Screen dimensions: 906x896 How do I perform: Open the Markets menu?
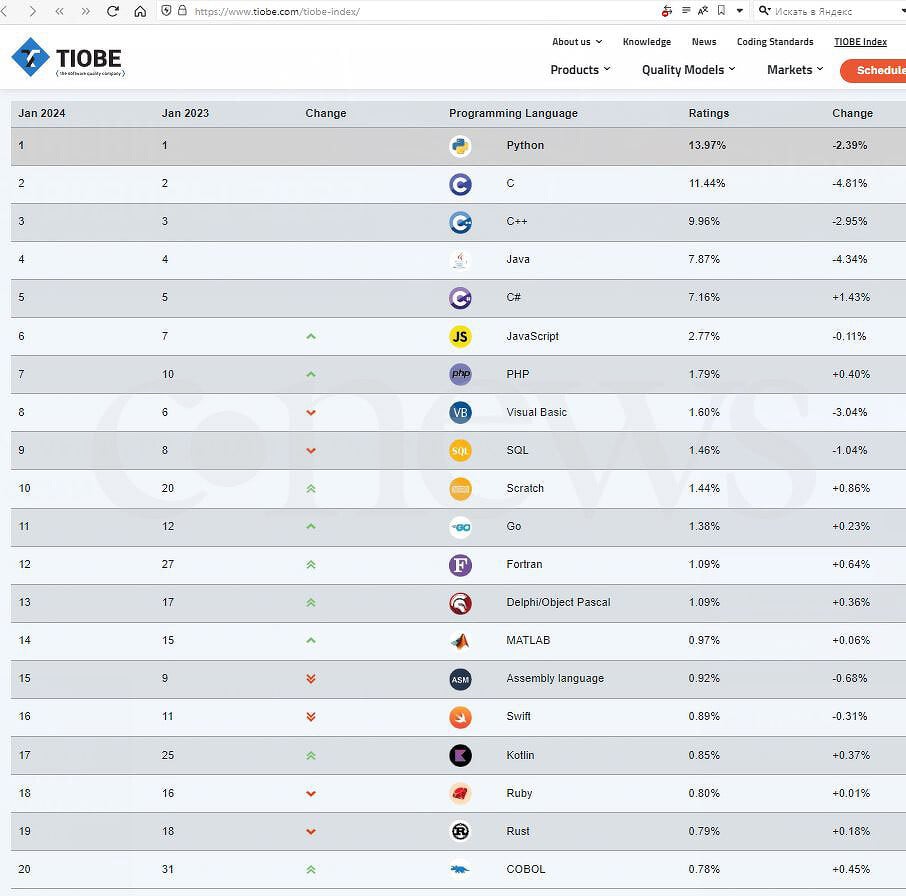[795, 70]
